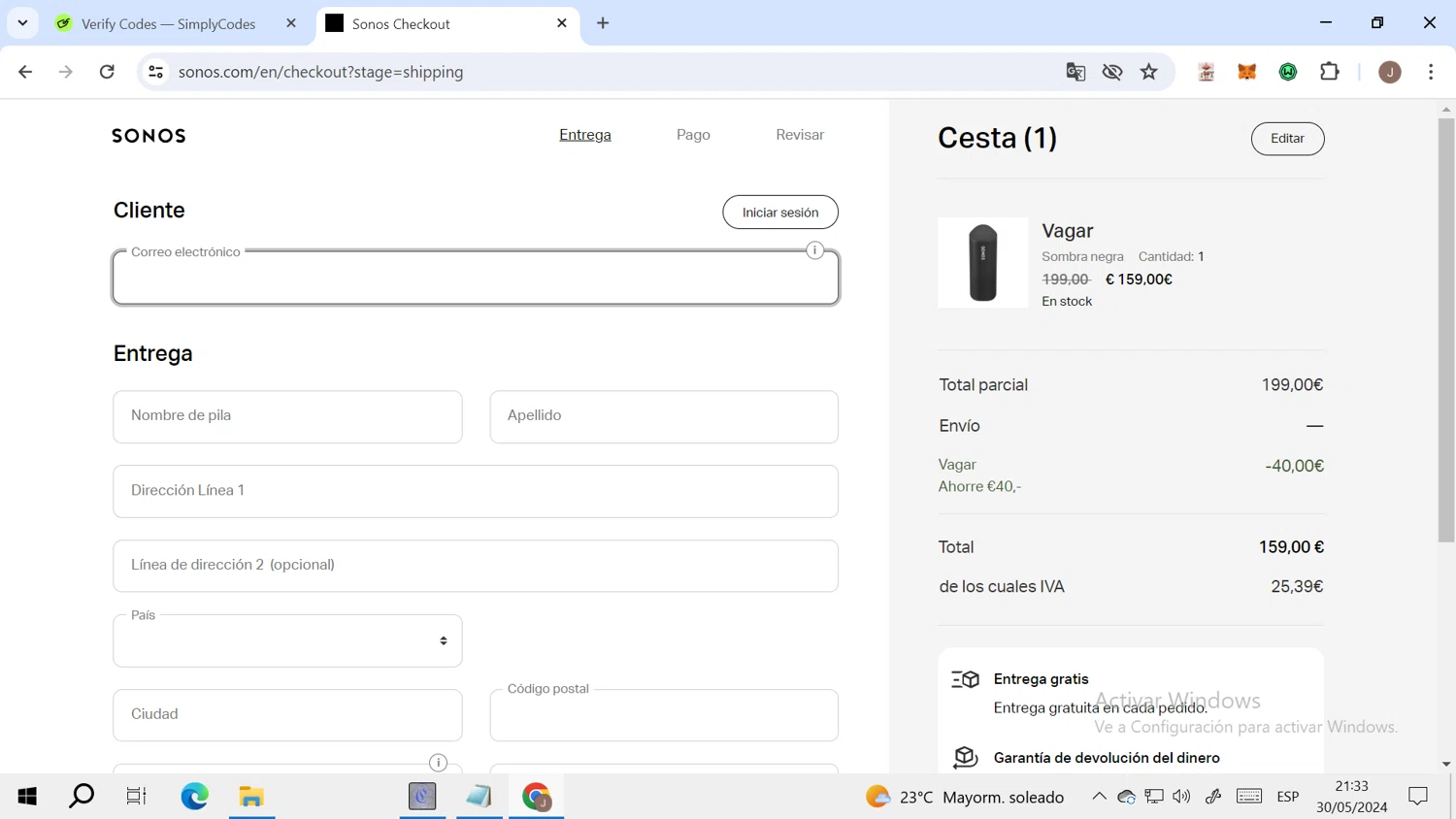Focus the Nombre de pila field
The image size is (1456, 819).
pos(287,417)
